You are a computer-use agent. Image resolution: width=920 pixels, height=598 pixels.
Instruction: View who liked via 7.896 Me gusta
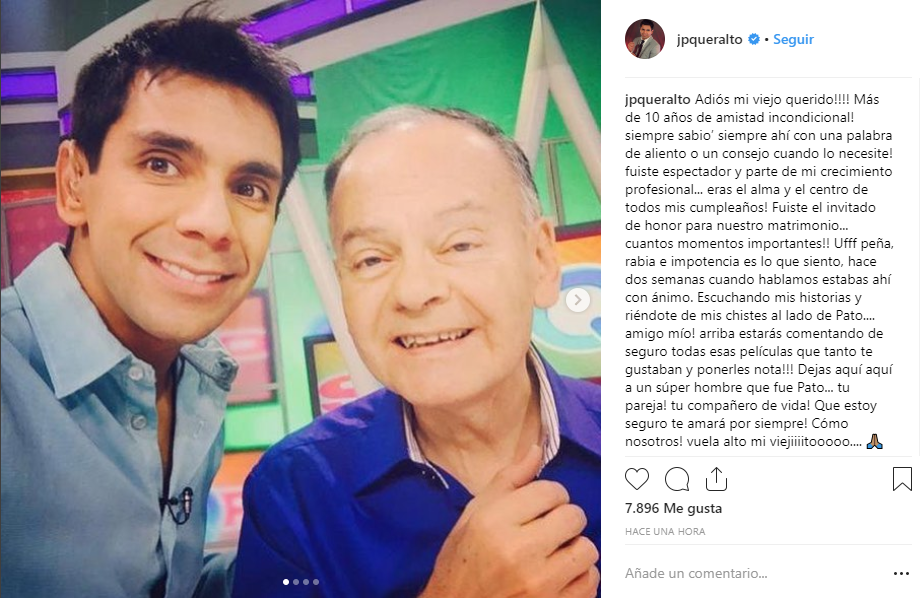click(x=674, y=508)
